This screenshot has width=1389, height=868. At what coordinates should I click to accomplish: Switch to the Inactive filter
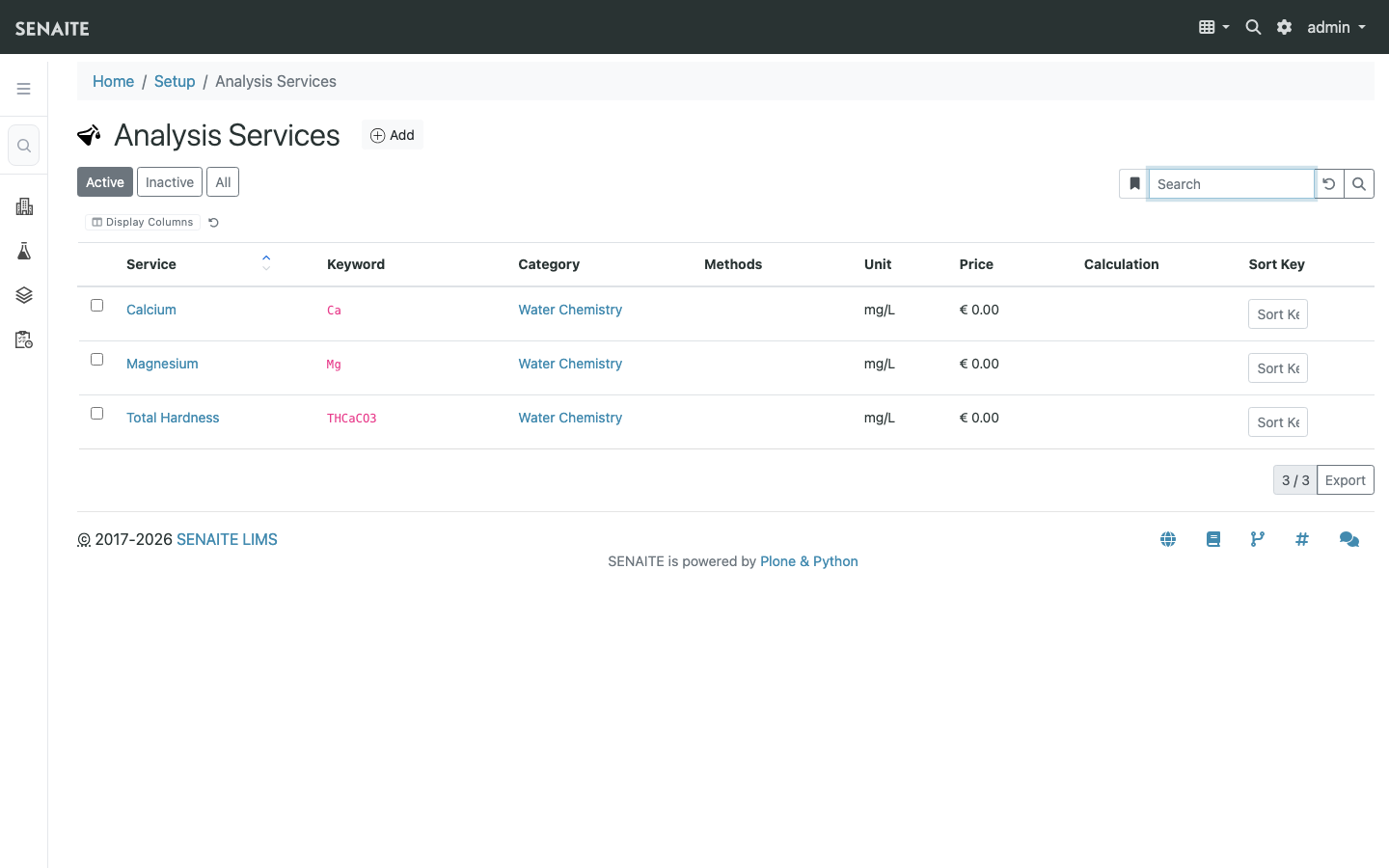point(170,182)
